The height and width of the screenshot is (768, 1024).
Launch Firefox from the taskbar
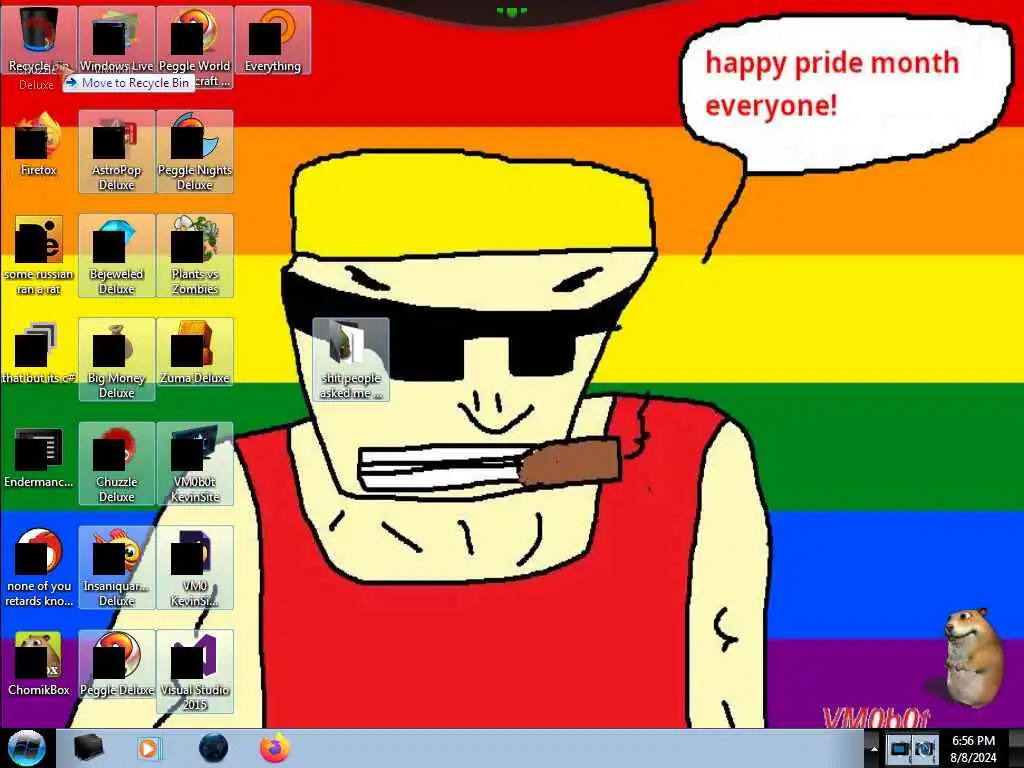point(275,748)
